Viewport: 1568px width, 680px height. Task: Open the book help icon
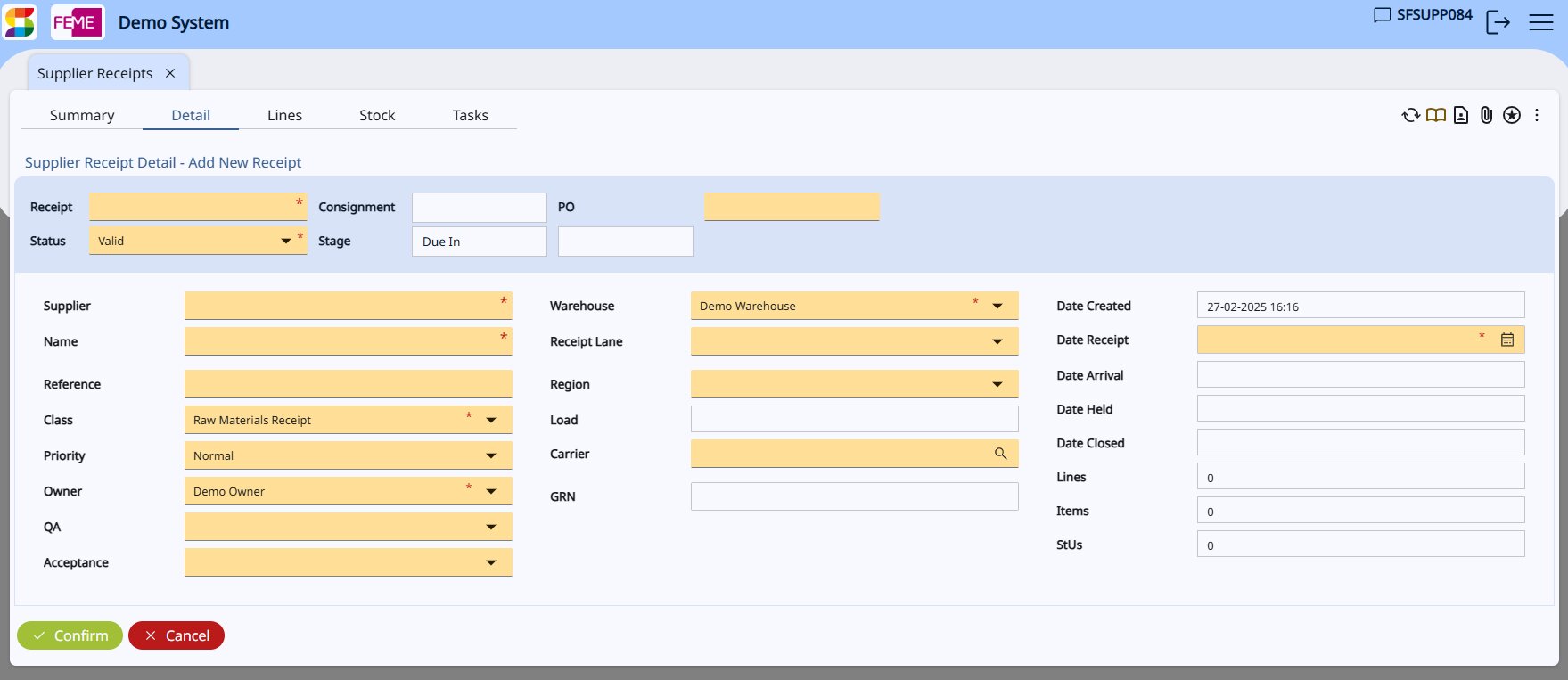point(1435,115)
